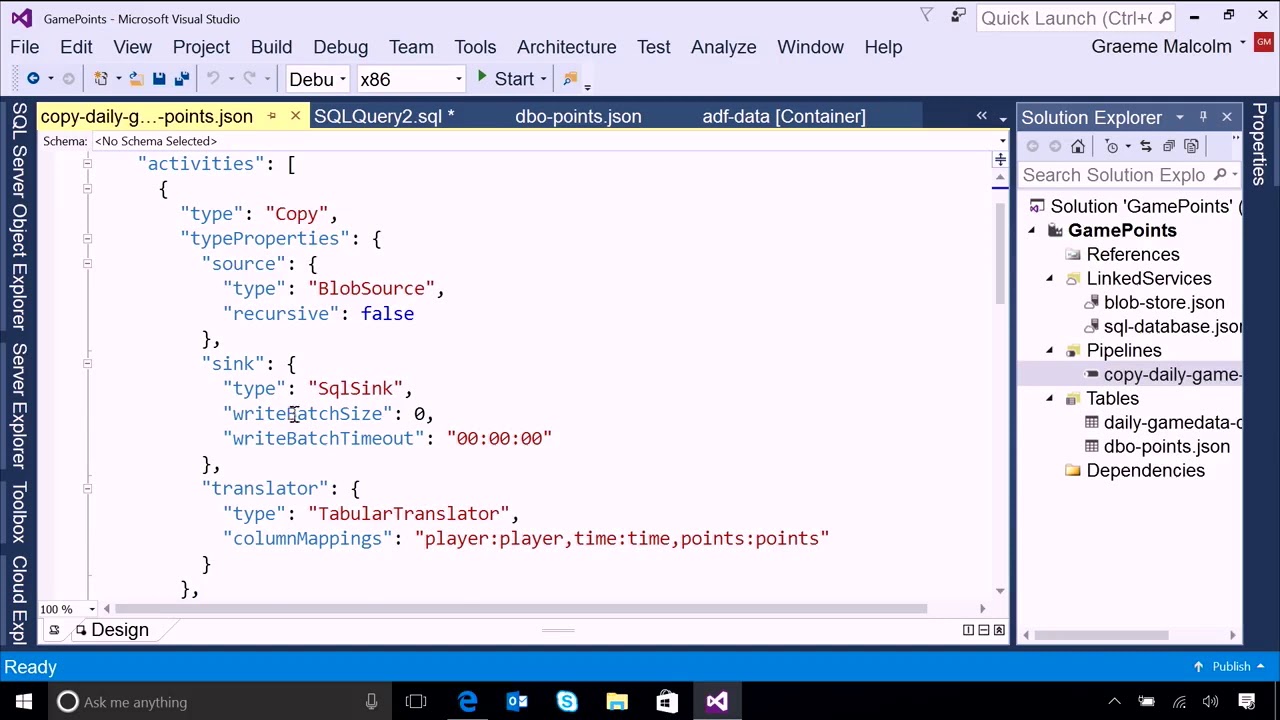Image resolution: width=1280 pixels, height=720 pixels.
Task: Open the Analyze menu
Action: click(723, 47)
